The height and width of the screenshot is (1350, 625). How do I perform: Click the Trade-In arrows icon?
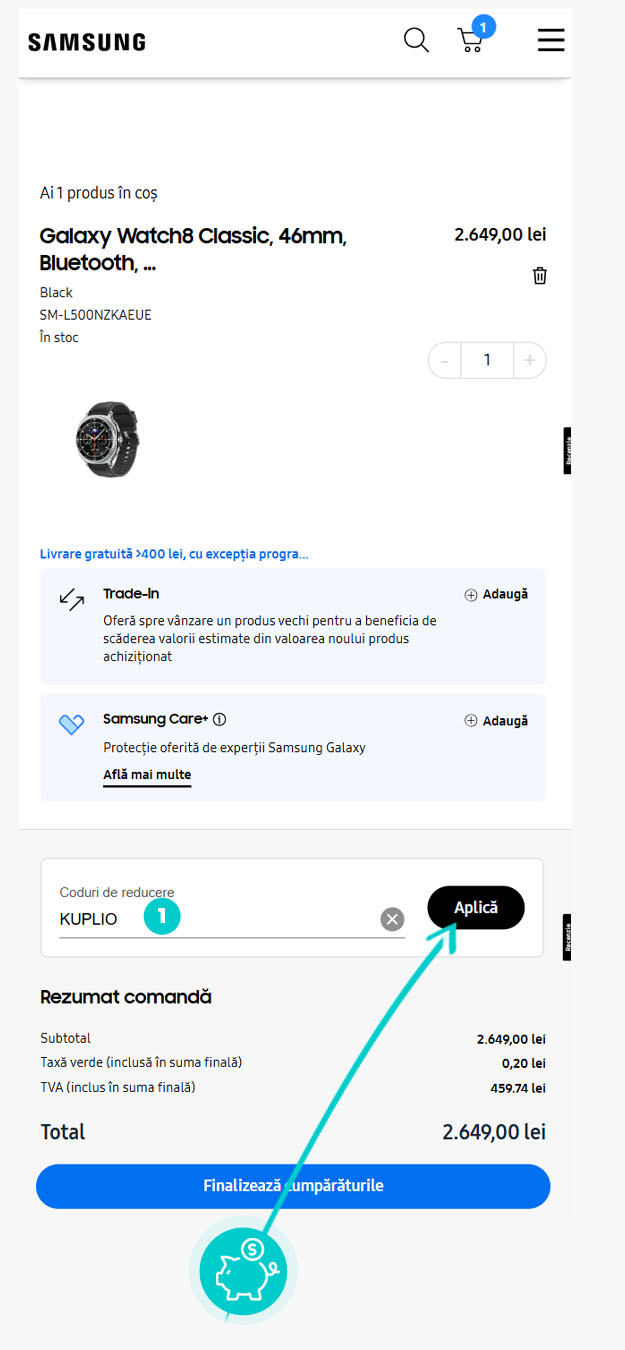[x=72, y=599]
